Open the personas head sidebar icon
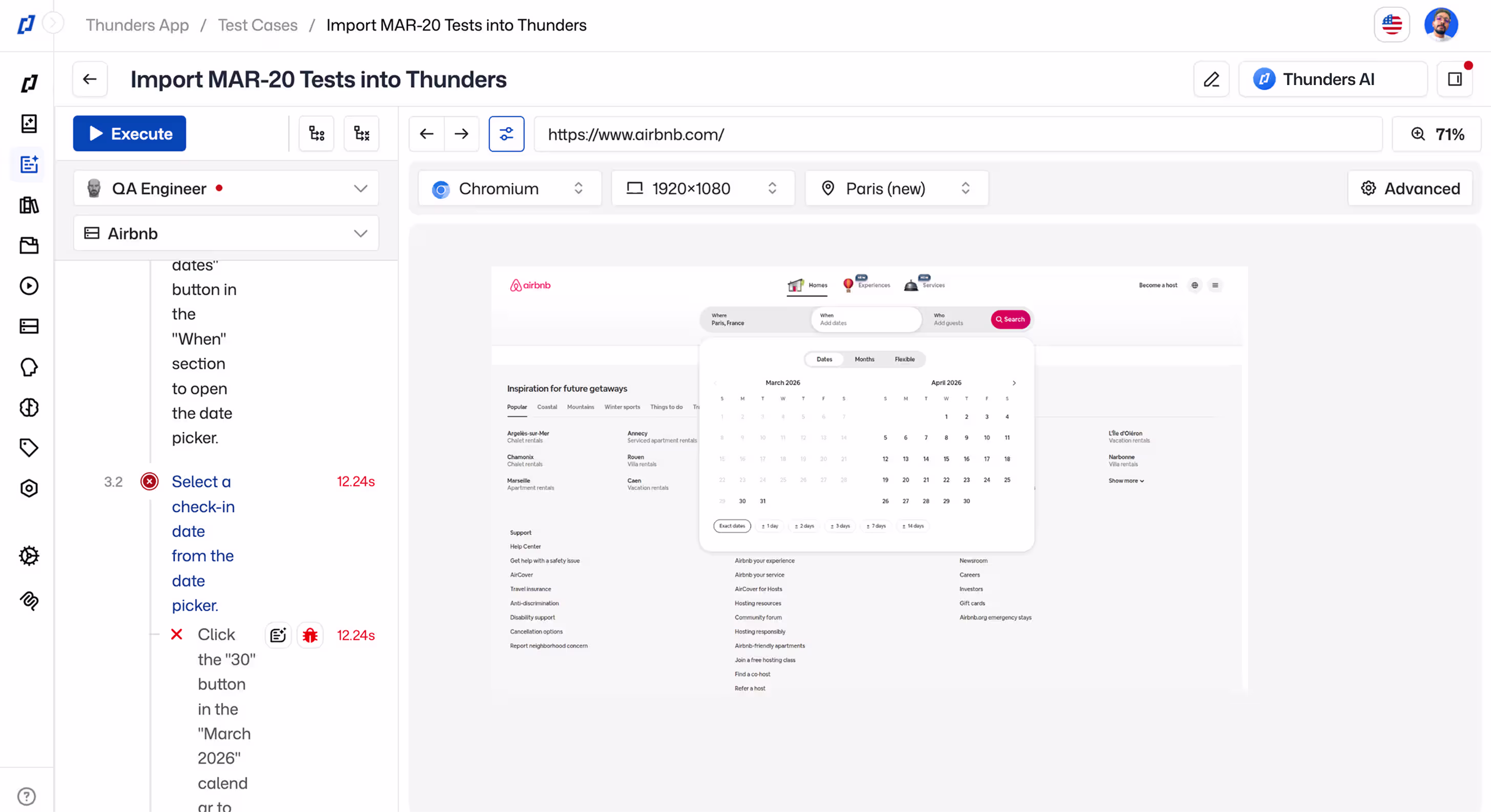1491x812 pixels. [29, 367]
